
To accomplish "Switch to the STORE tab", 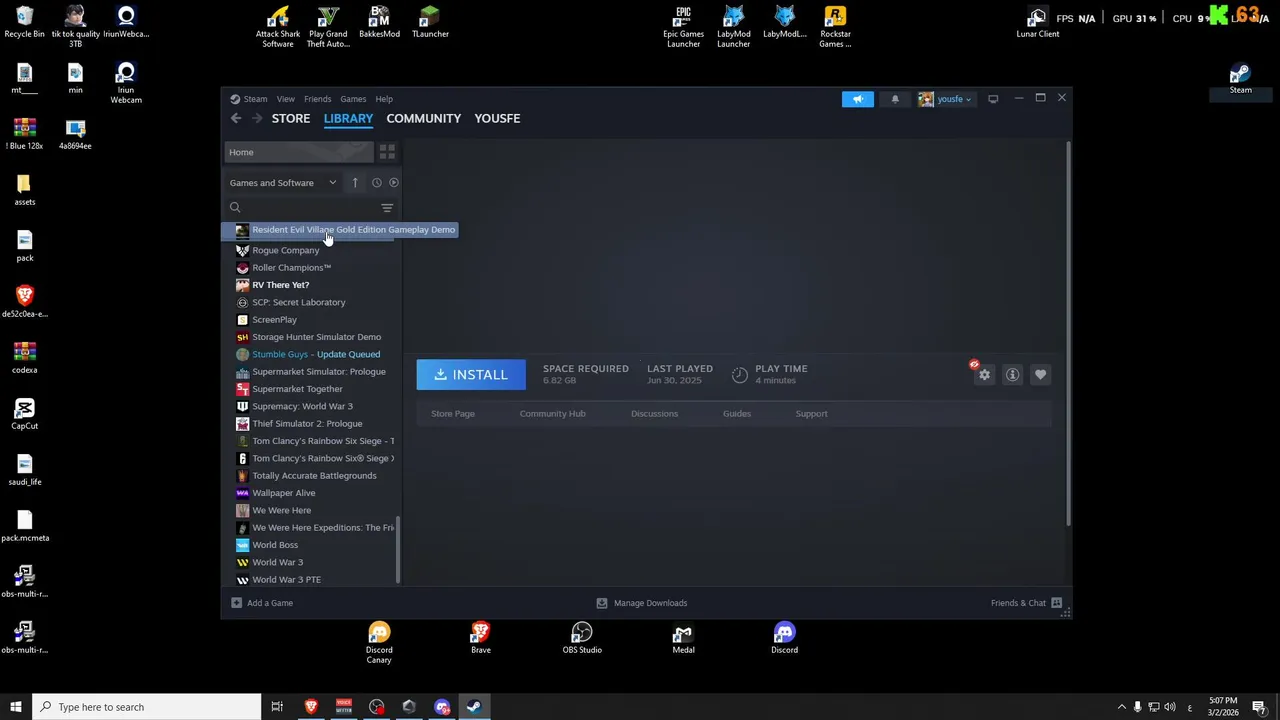I will pyautogui.click(x=291, y=118).
